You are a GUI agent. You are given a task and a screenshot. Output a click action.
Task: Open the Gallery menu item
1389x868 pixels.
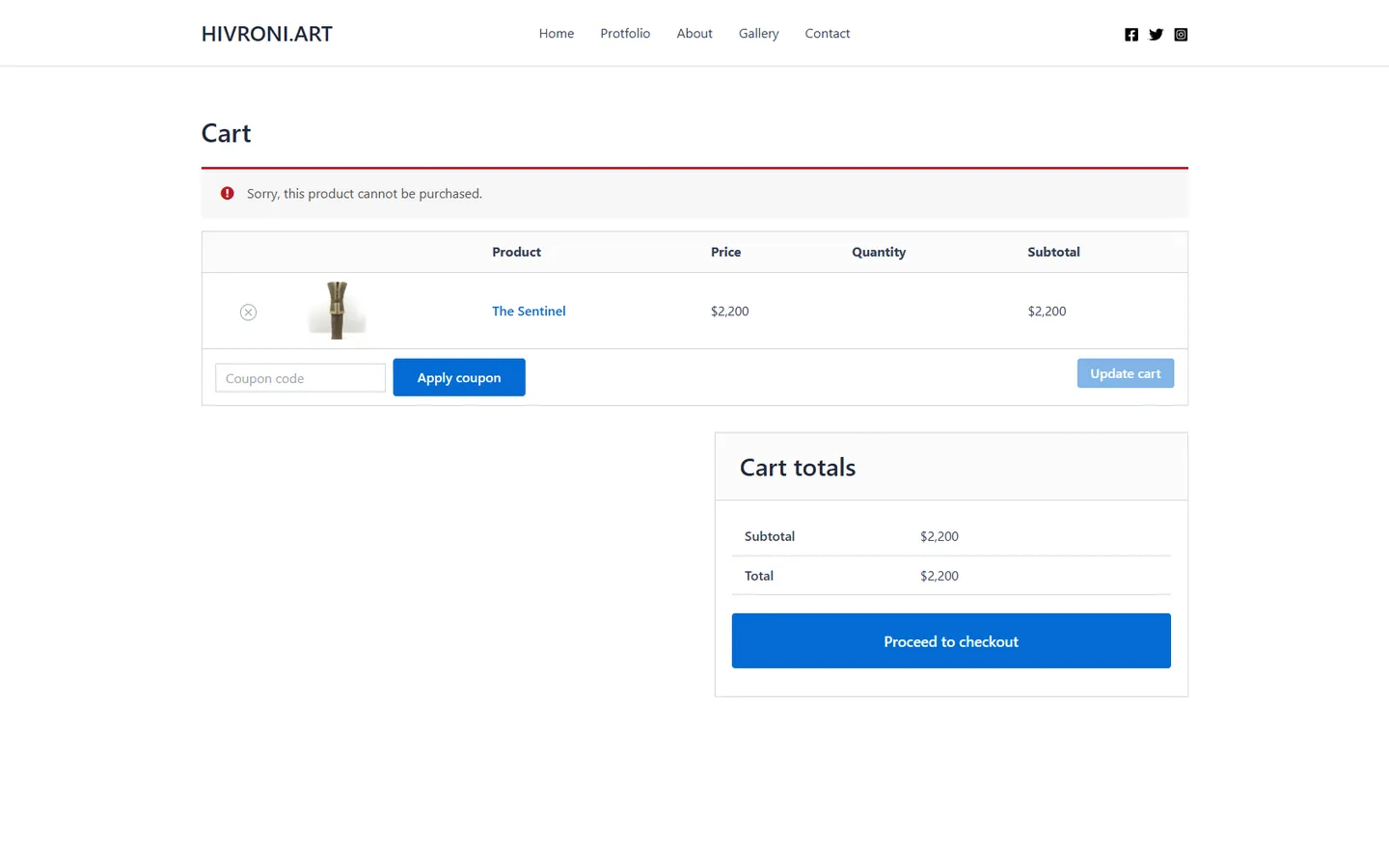[759, 34]
